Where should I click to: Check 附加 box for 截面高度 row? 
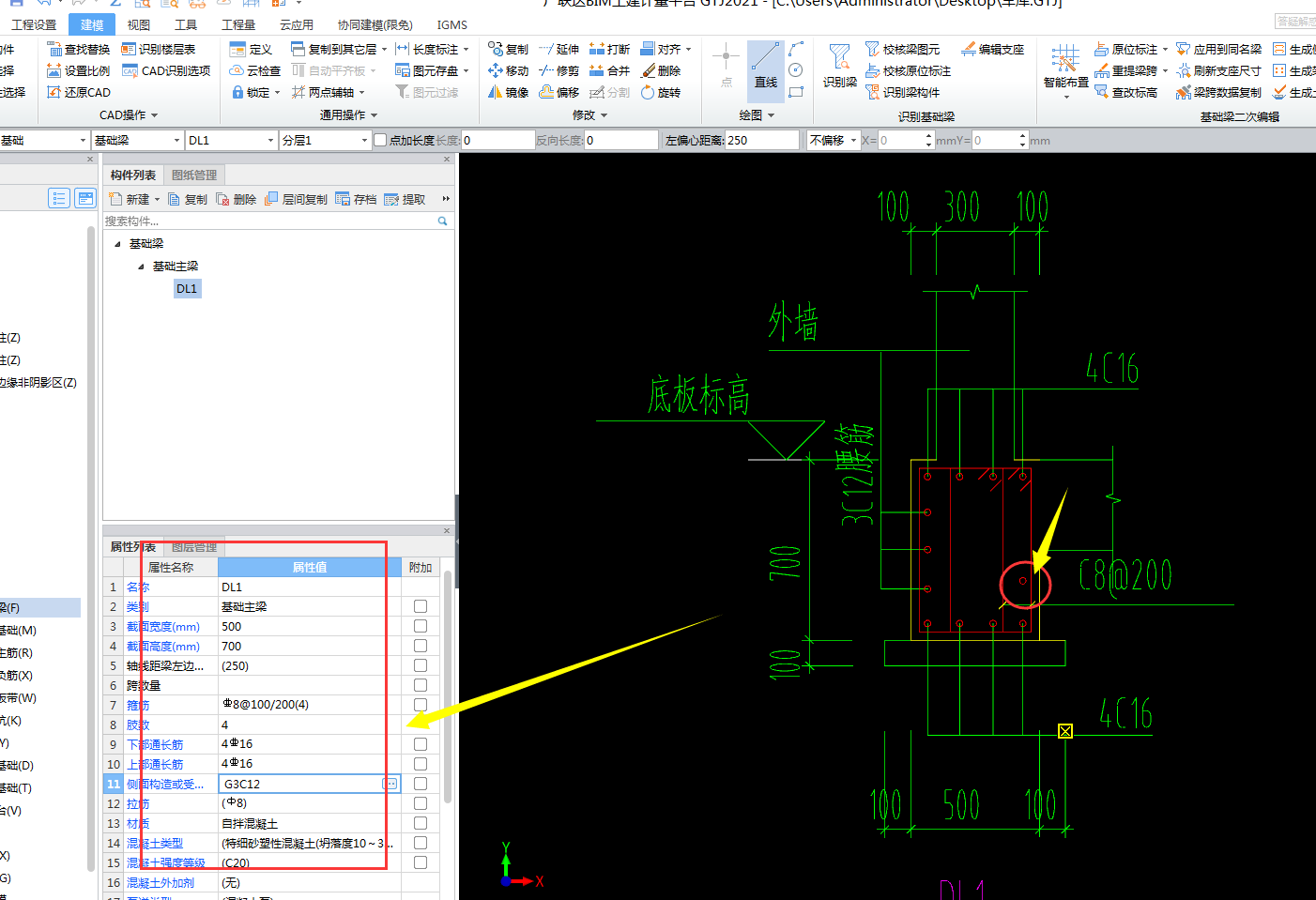point(420,646)
